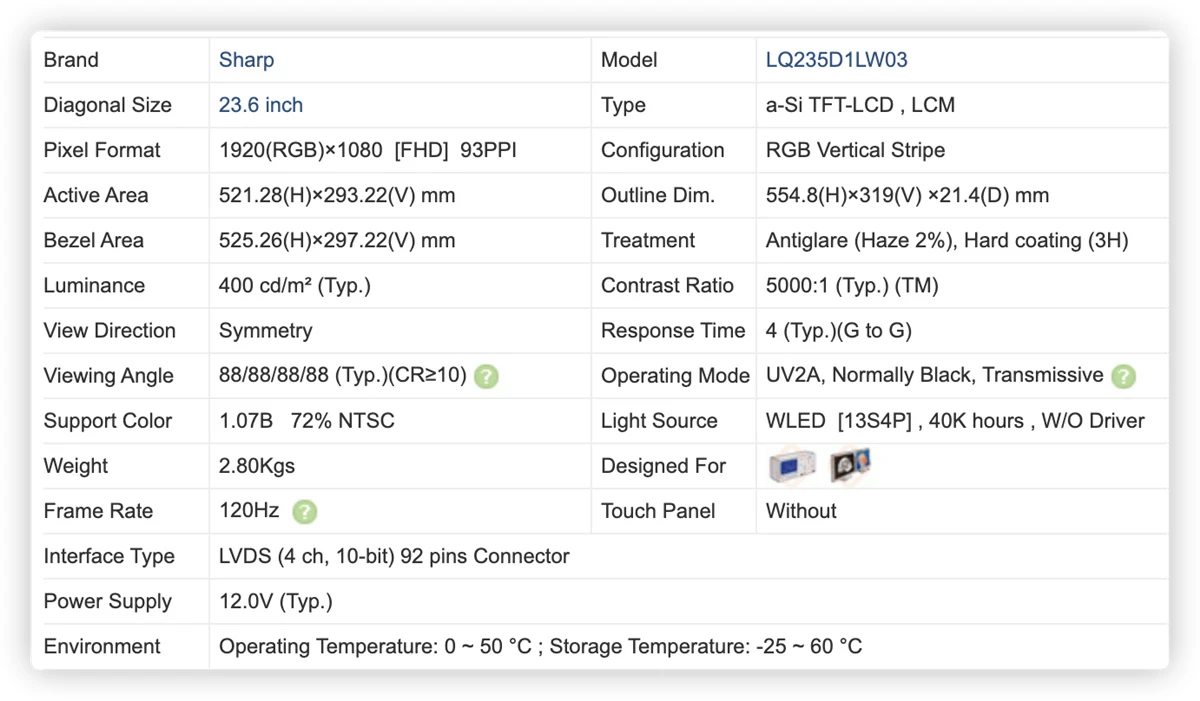Select the Outline Dim. value text

(907, 195)
